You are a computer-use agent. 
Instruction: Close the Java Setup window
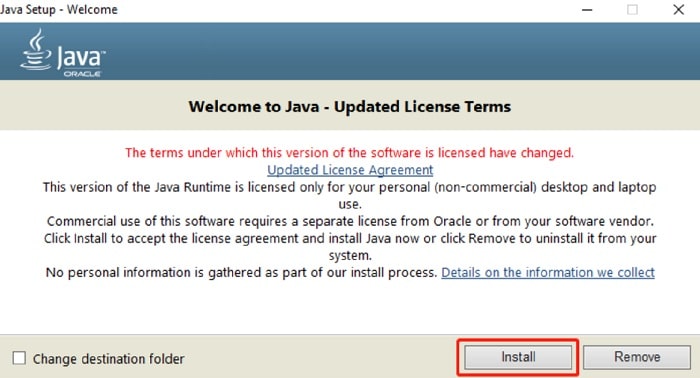(x=679, y=10)
